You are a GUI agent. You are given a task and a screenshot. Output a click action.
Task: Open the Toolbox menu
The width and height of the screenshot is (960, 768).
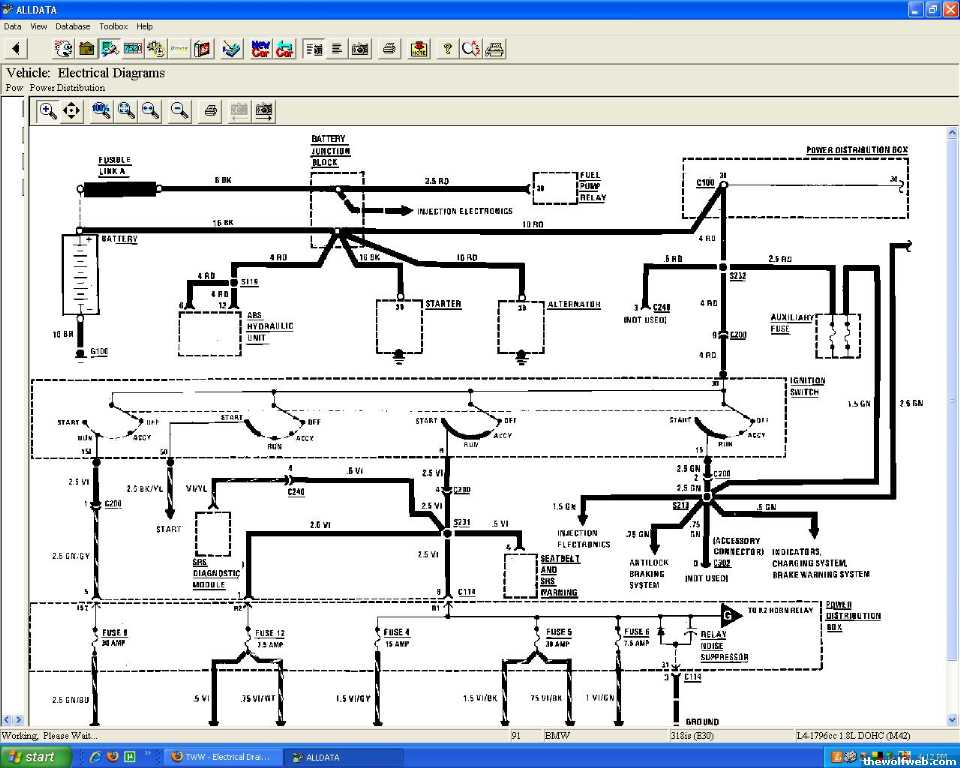[x=113, y=26]
